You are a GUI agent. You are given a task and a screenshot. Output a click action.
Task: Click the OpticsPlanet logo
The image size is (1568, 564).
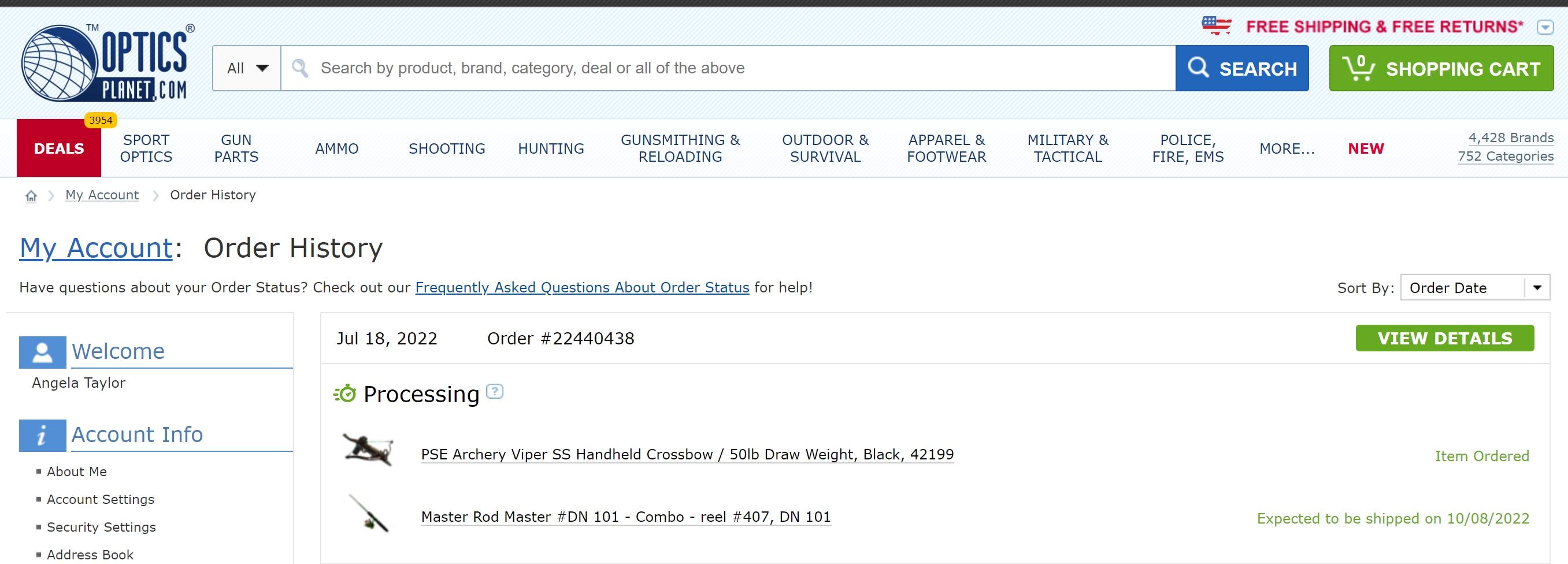tap(105, 61)
